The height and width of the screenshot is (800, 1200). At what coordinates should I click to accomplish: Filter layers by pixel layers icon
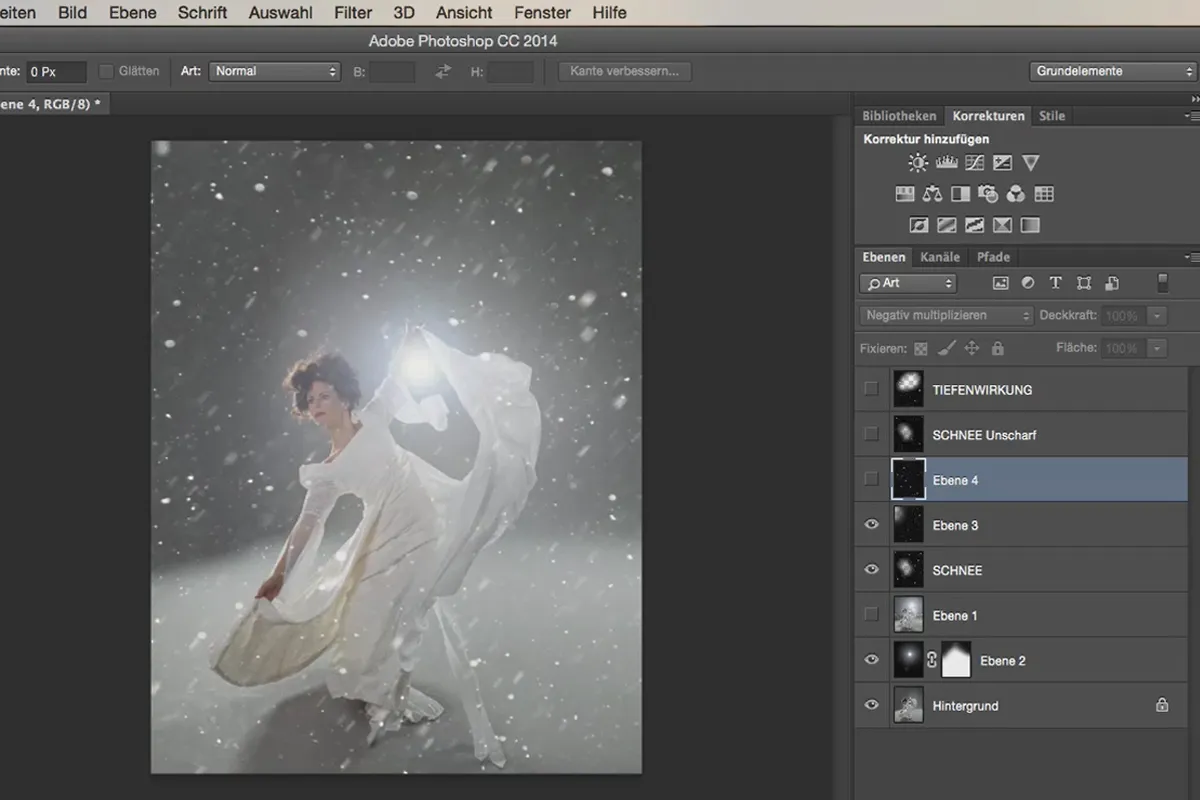tap(1000, 284)
